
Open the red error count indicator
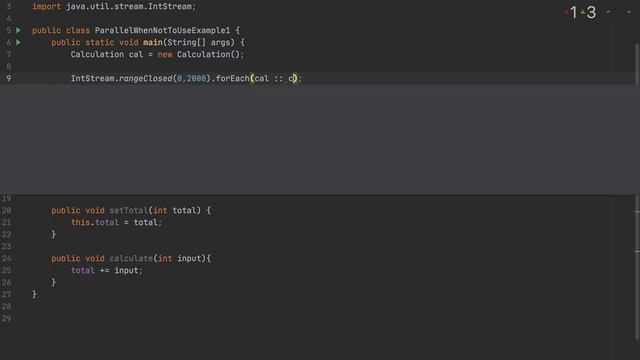point(571,12)
